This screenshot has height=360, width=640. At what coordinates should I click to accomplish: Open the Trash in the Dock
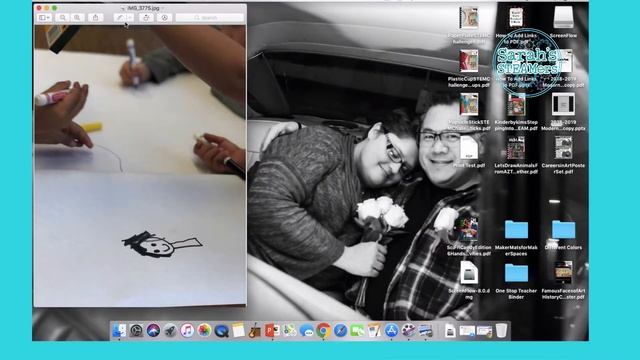pos(501,330)
